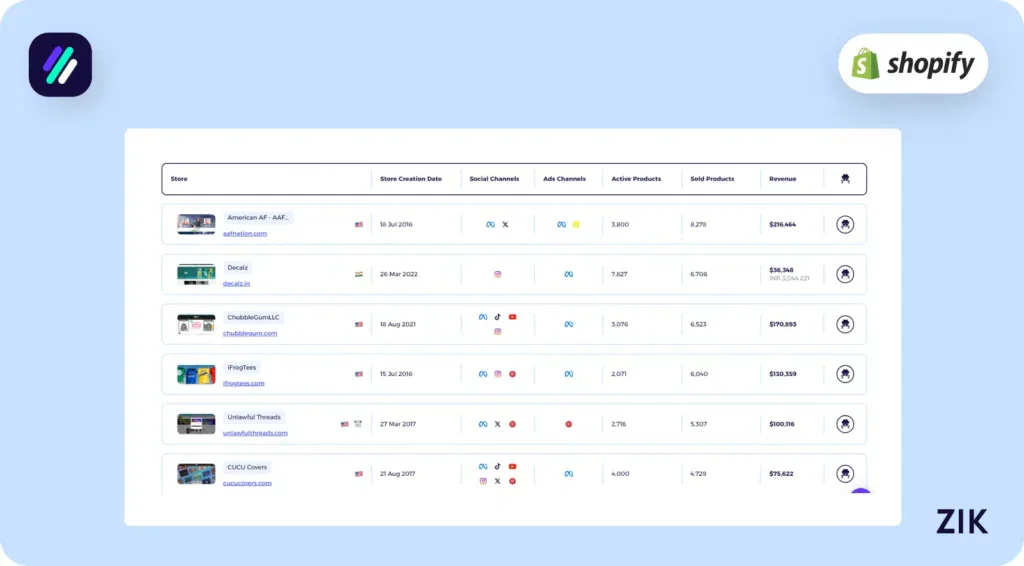
Task: Sort by the Sold Products column header
Action: (x=712, y=179)
